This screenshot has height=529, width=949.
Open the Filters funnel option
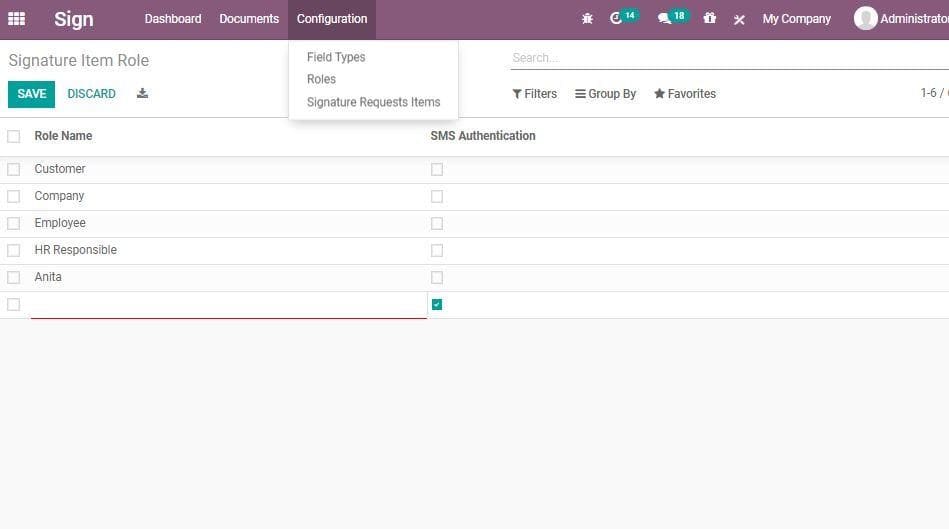coord(534,94)
